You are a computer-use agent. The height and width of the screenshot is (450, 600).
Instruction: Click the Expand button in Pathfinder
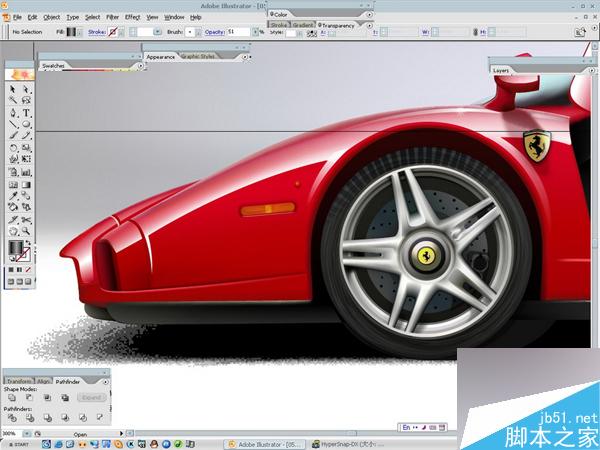pos(92,398)
